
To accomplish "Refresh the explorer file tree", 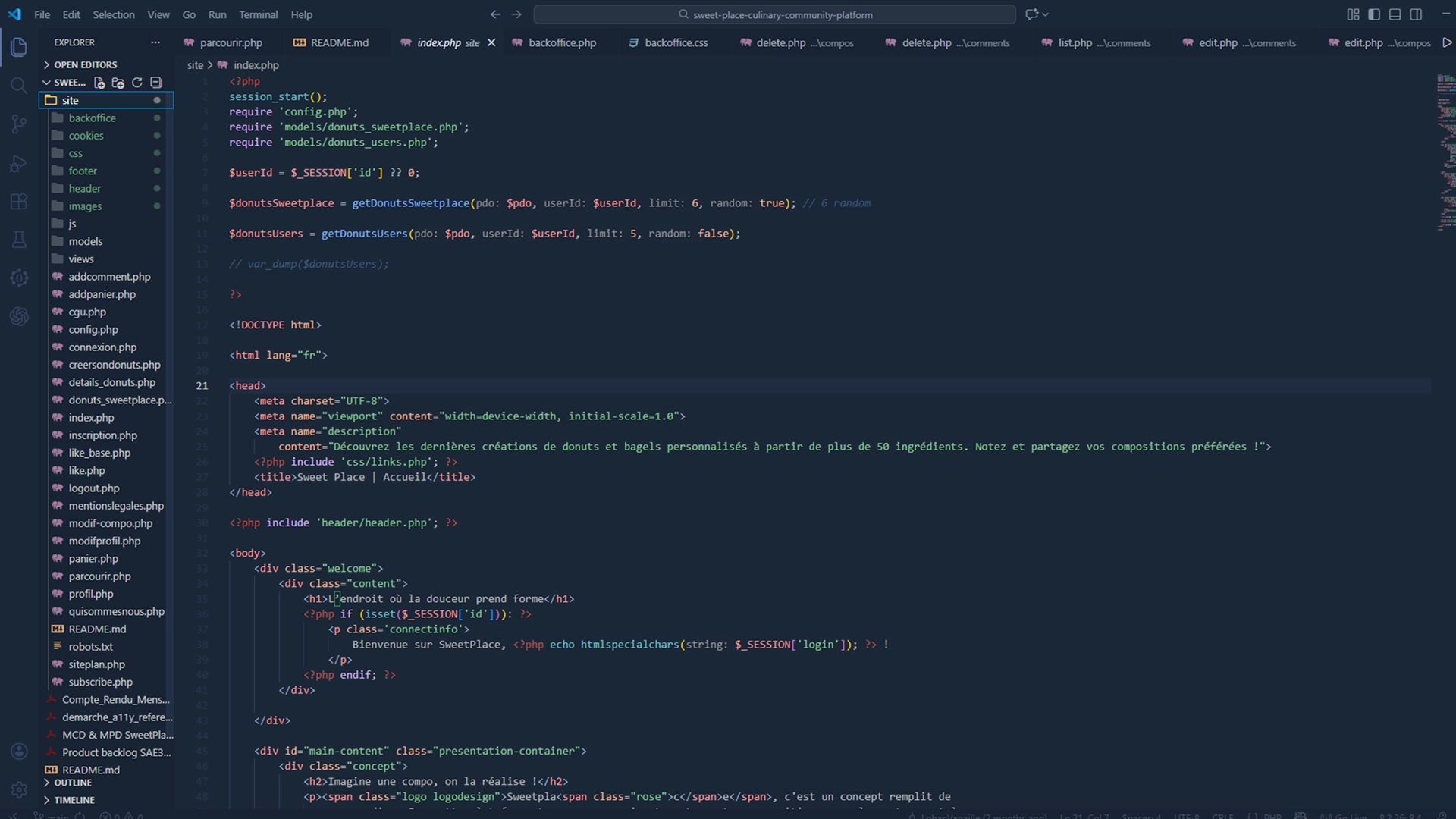I will tap(137, 83).
